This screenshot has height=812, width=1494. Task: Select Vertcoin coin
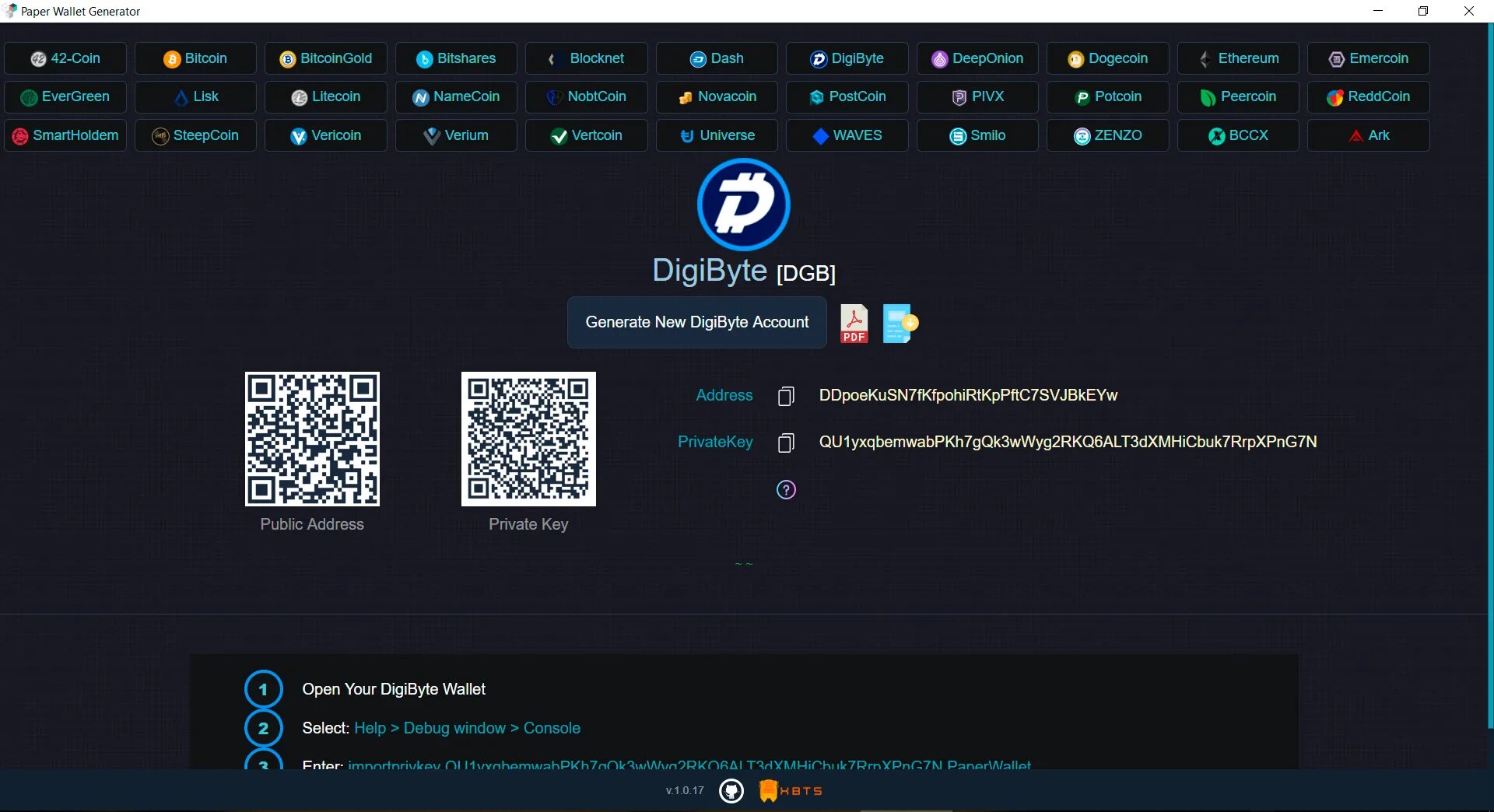point(587,135)
